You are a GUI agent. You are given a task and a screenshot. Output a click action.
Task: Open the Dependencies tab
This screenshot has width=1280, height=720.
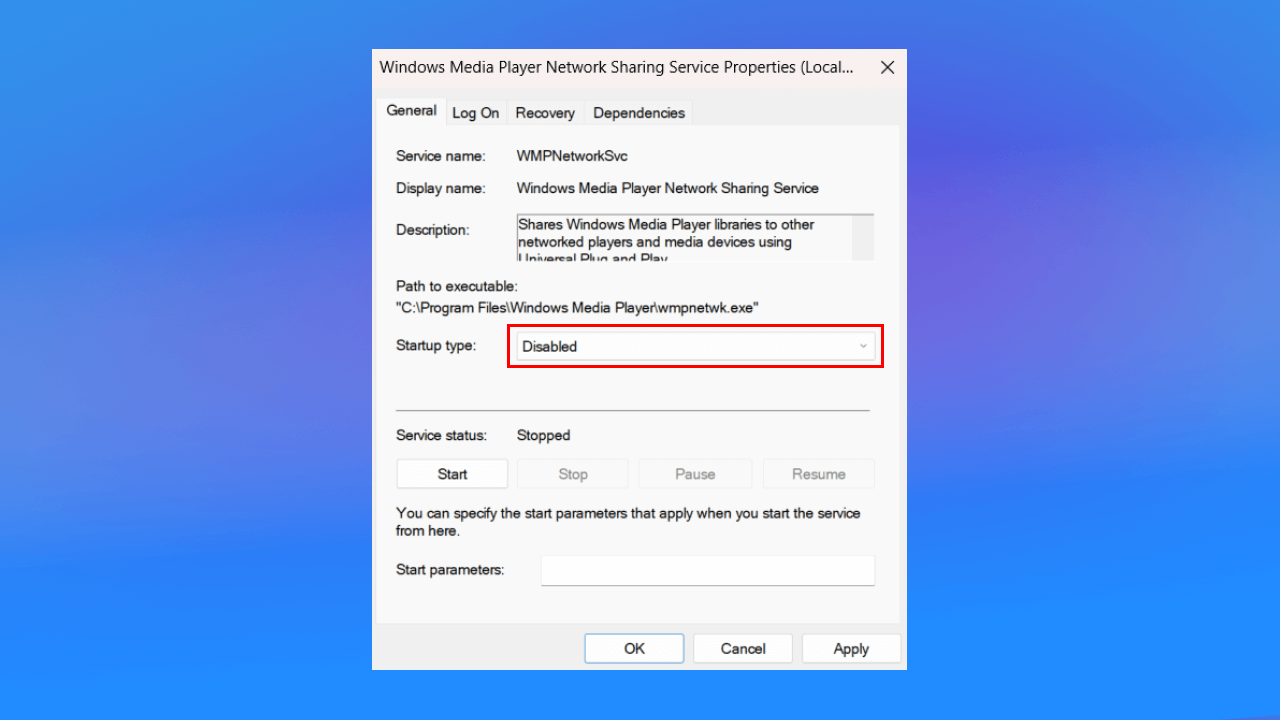pos(639,113)
